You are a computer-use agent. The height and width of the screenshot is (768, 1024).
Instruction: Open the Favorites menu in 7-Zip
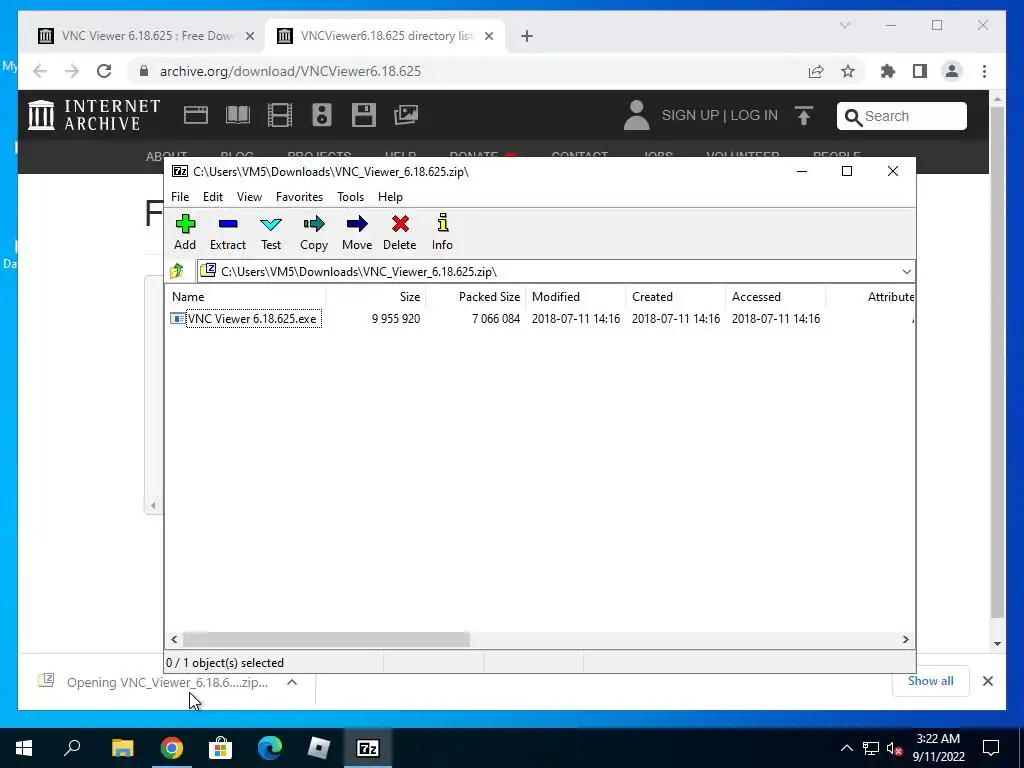point(299,197)
